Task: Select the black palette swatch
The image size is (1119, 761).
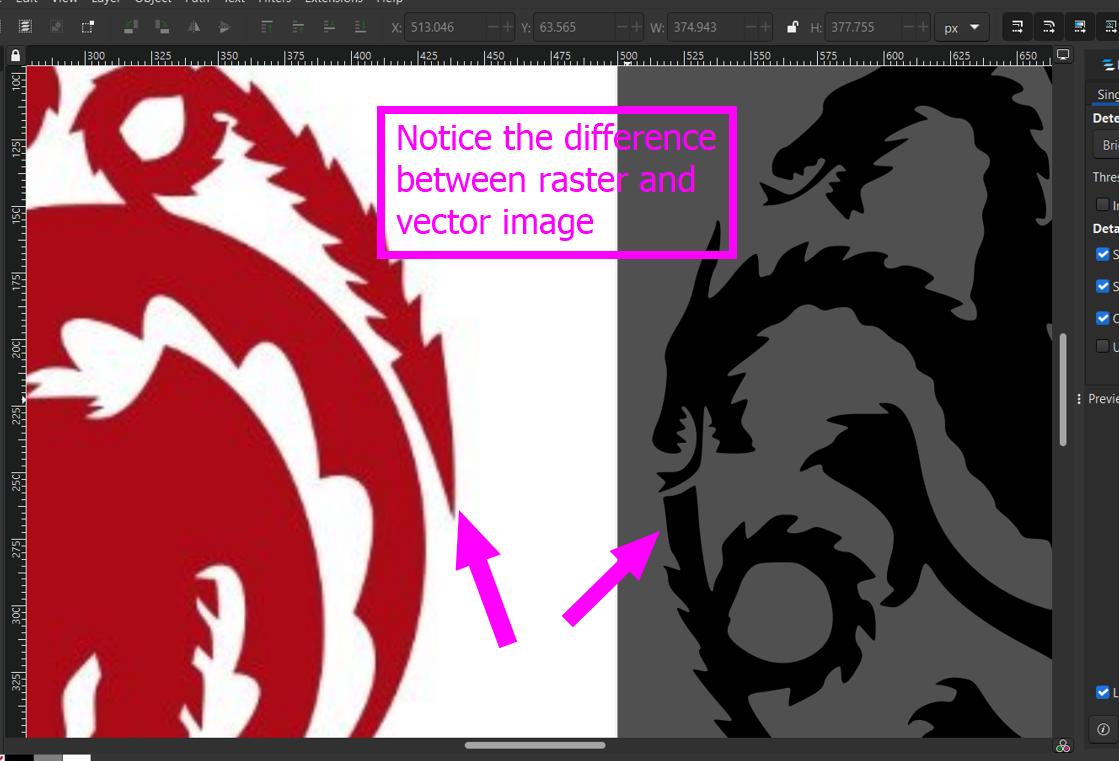Action: pos(19,757)
